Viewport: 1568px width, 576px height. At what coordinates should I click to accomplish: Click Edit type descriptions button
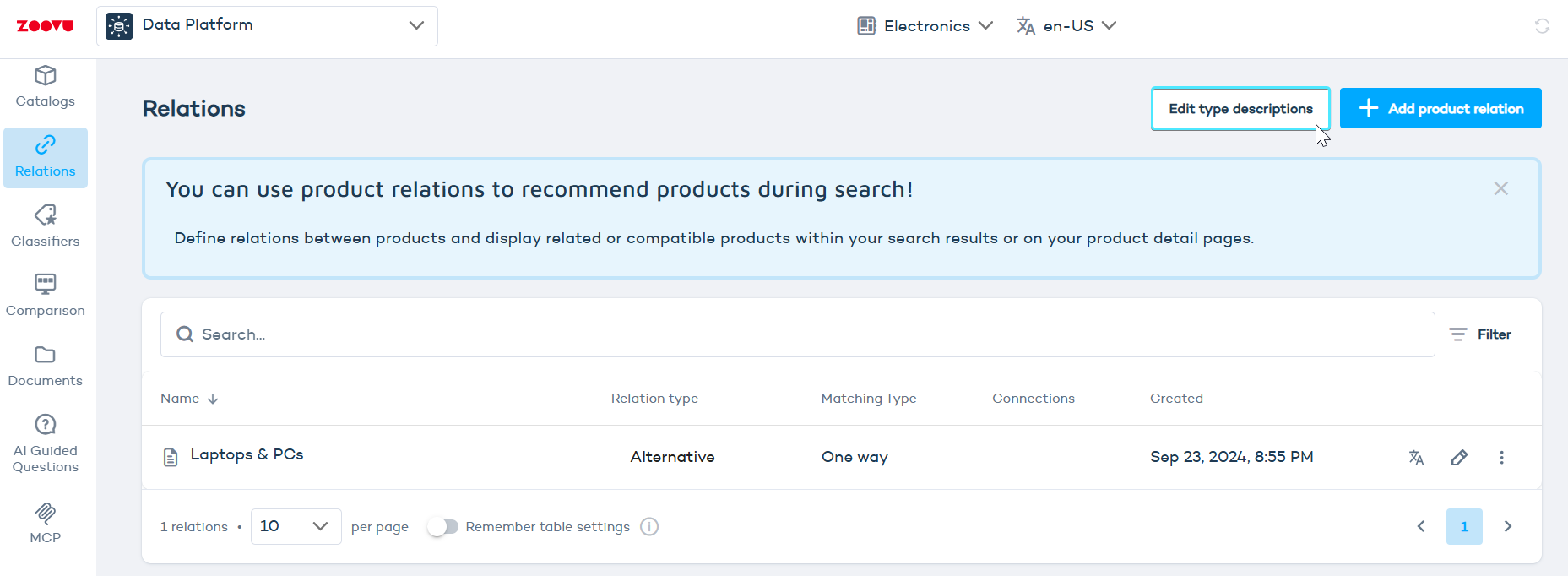[x=1240, y=108]
